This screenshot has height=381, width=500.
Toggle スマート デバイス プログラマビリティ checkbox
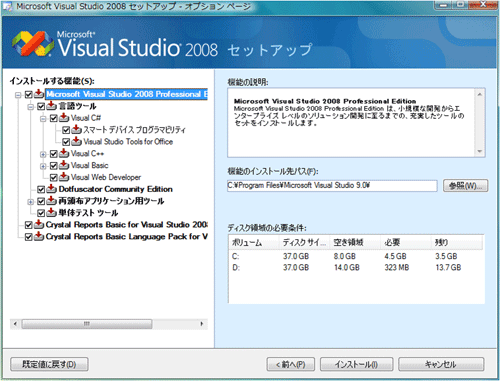66,130
